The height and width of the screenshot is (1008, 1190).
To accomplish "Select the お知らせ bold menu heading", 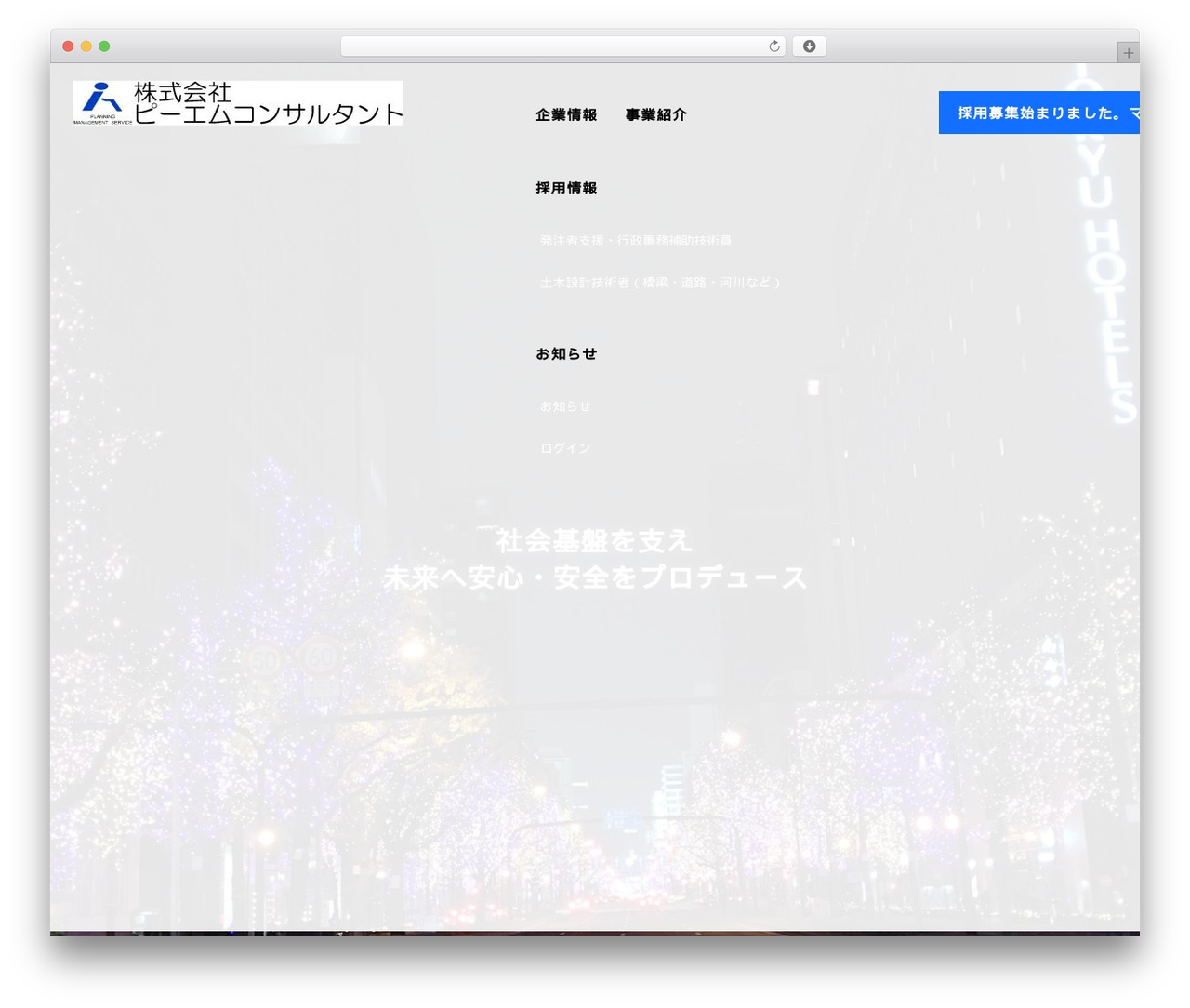I will [566, 353].
